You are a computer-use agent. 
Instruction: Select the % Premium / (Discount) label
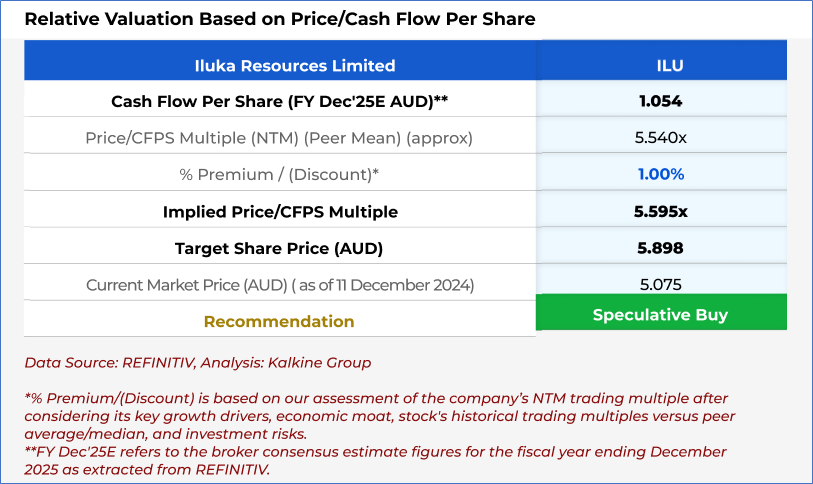[280, 174]
